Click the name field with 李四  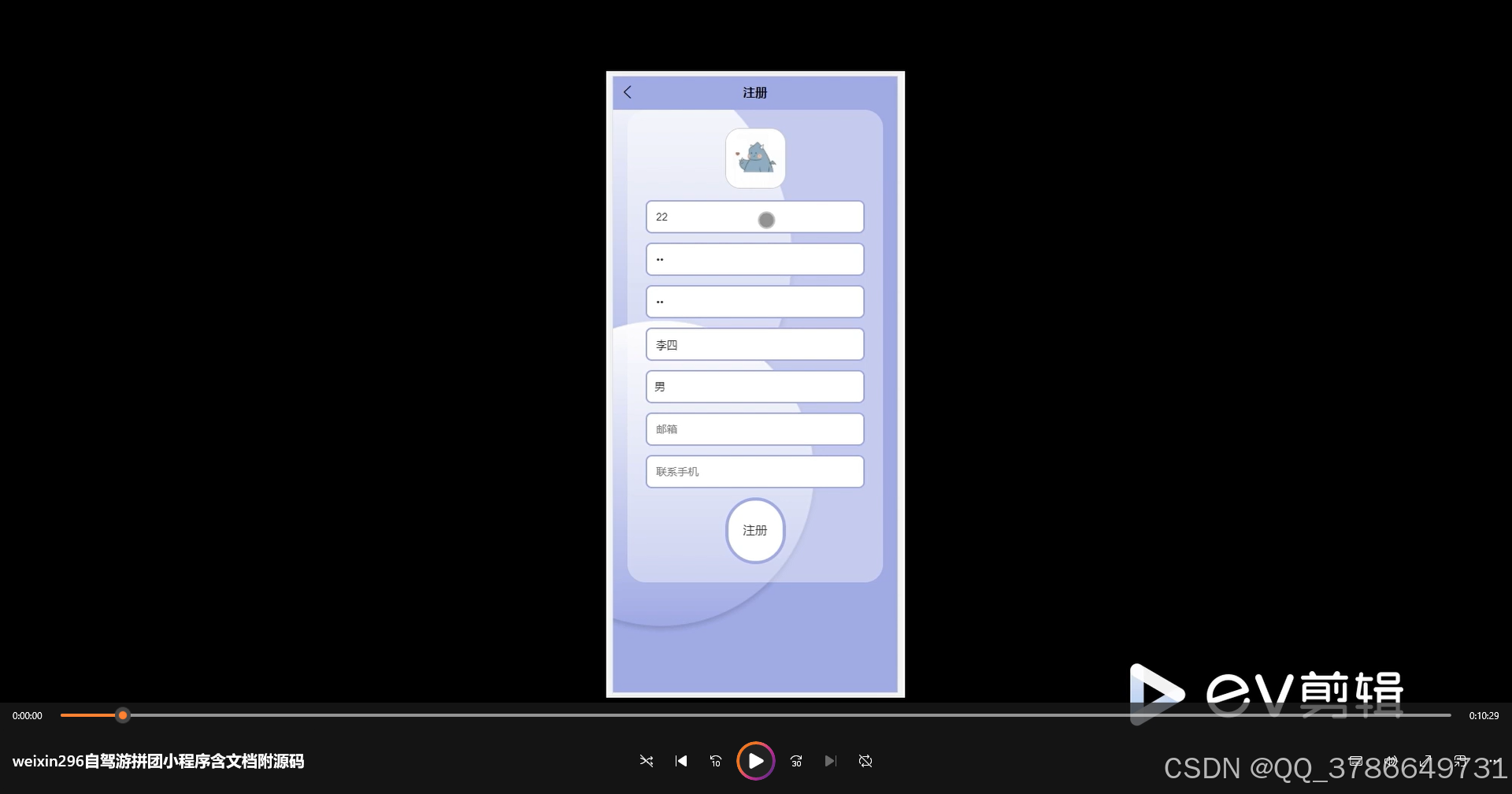[x=755, y=344]
